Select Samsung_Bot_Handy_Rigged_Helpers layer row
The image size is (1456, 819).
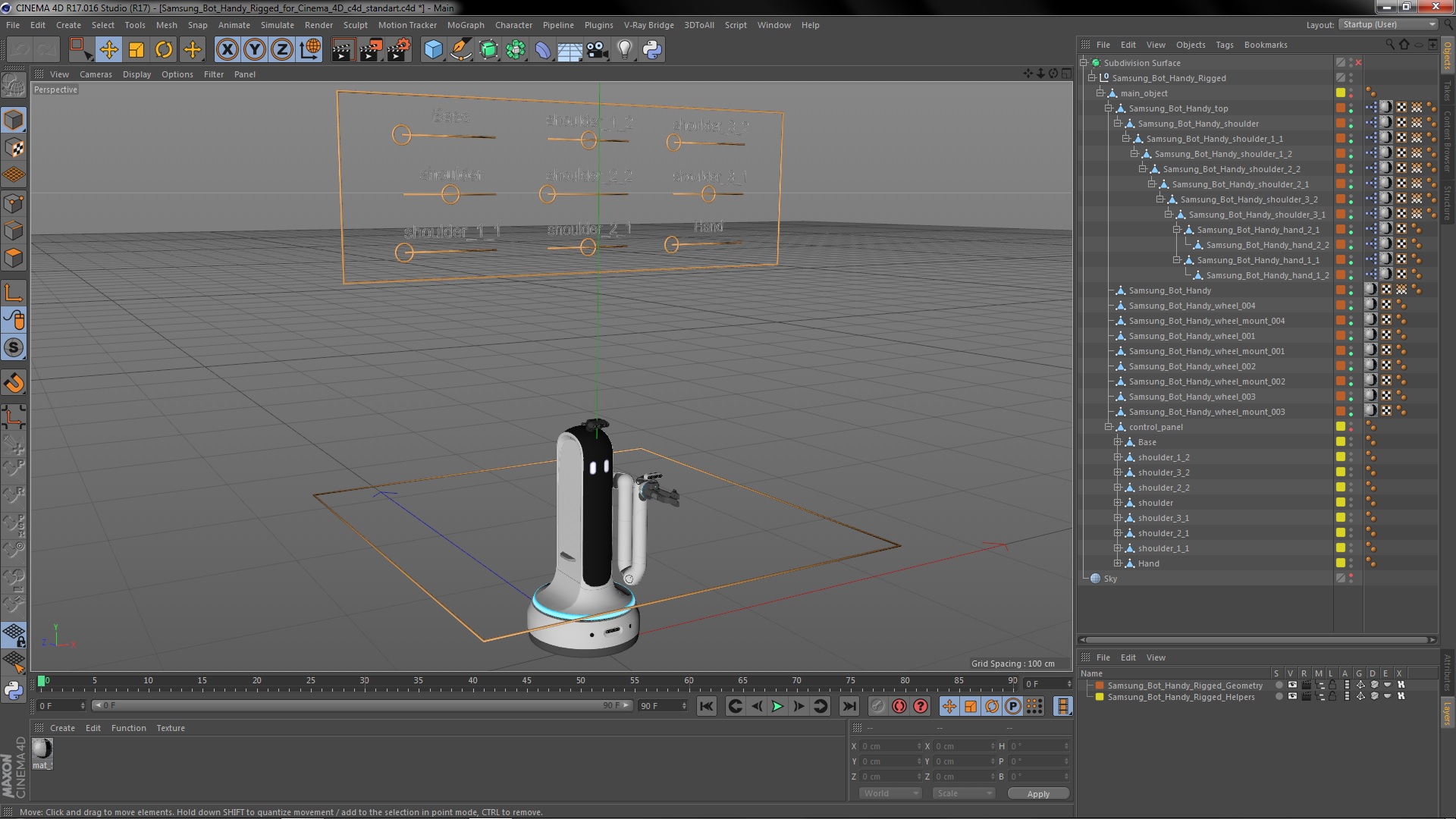click(1181, 697)
